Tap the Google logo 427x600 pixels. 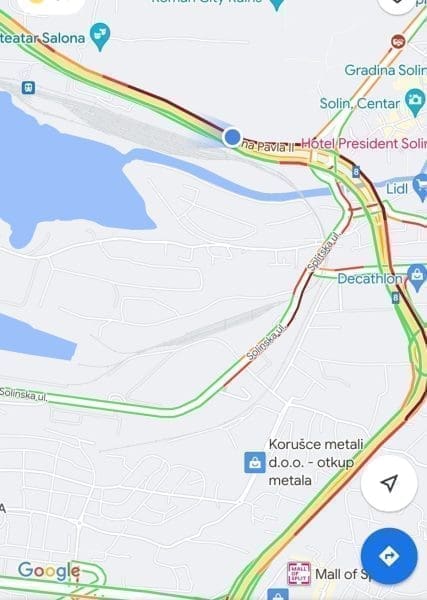tap(49, 572)
